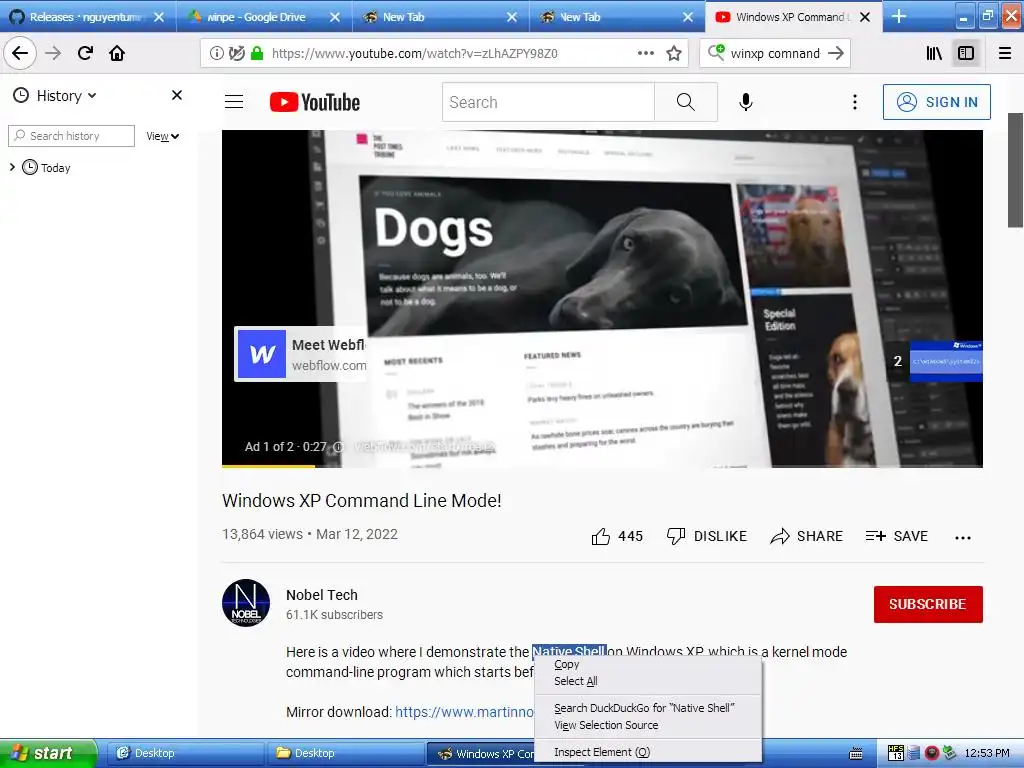
Task: Open the Windows start menu
Action: 47,753
